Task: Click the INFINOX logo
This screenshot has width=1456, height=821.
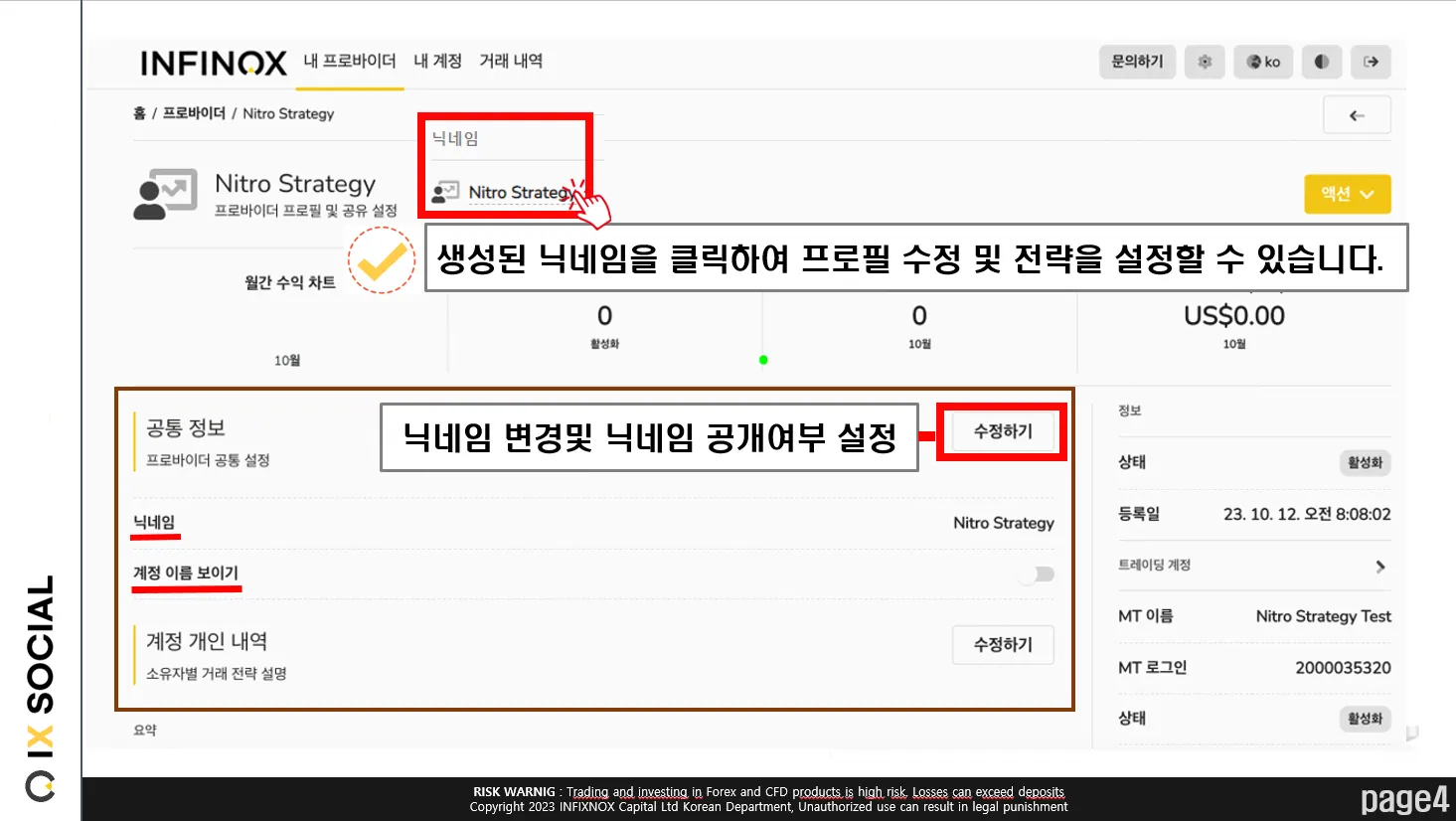Action: 214,64
